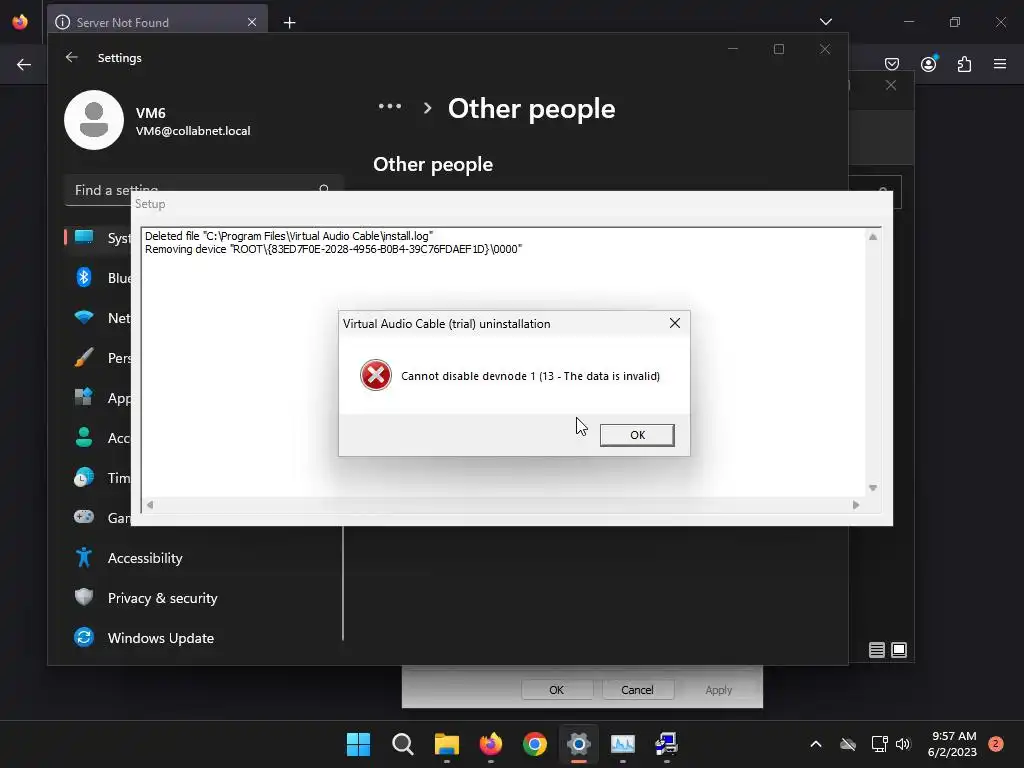Click Setup log scroll right arrow
This screenshot has height=768, width=1024.
(856, 504)
